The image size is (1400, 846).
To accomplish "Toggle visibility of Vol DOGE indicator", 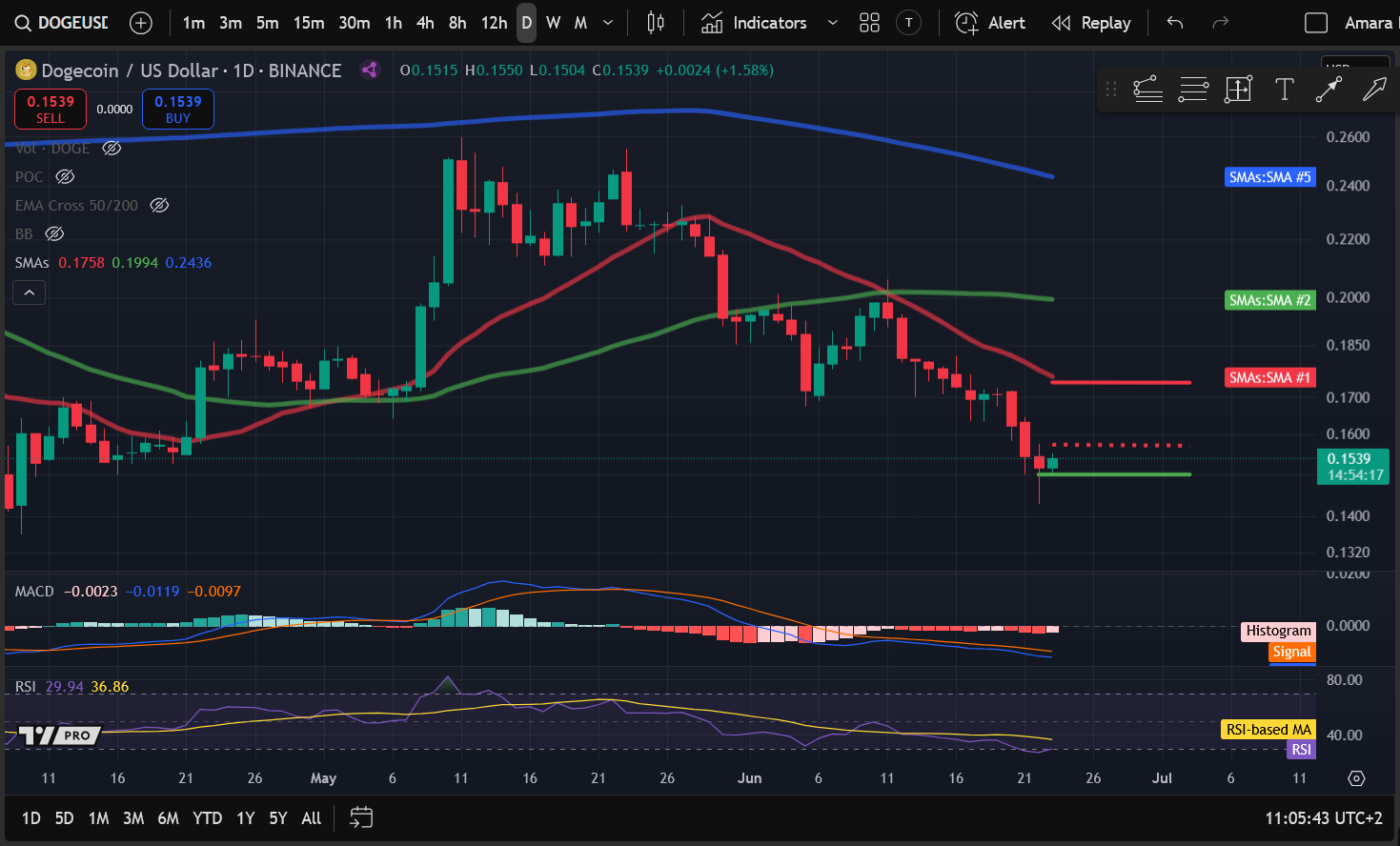I will (x=112, y=148).
